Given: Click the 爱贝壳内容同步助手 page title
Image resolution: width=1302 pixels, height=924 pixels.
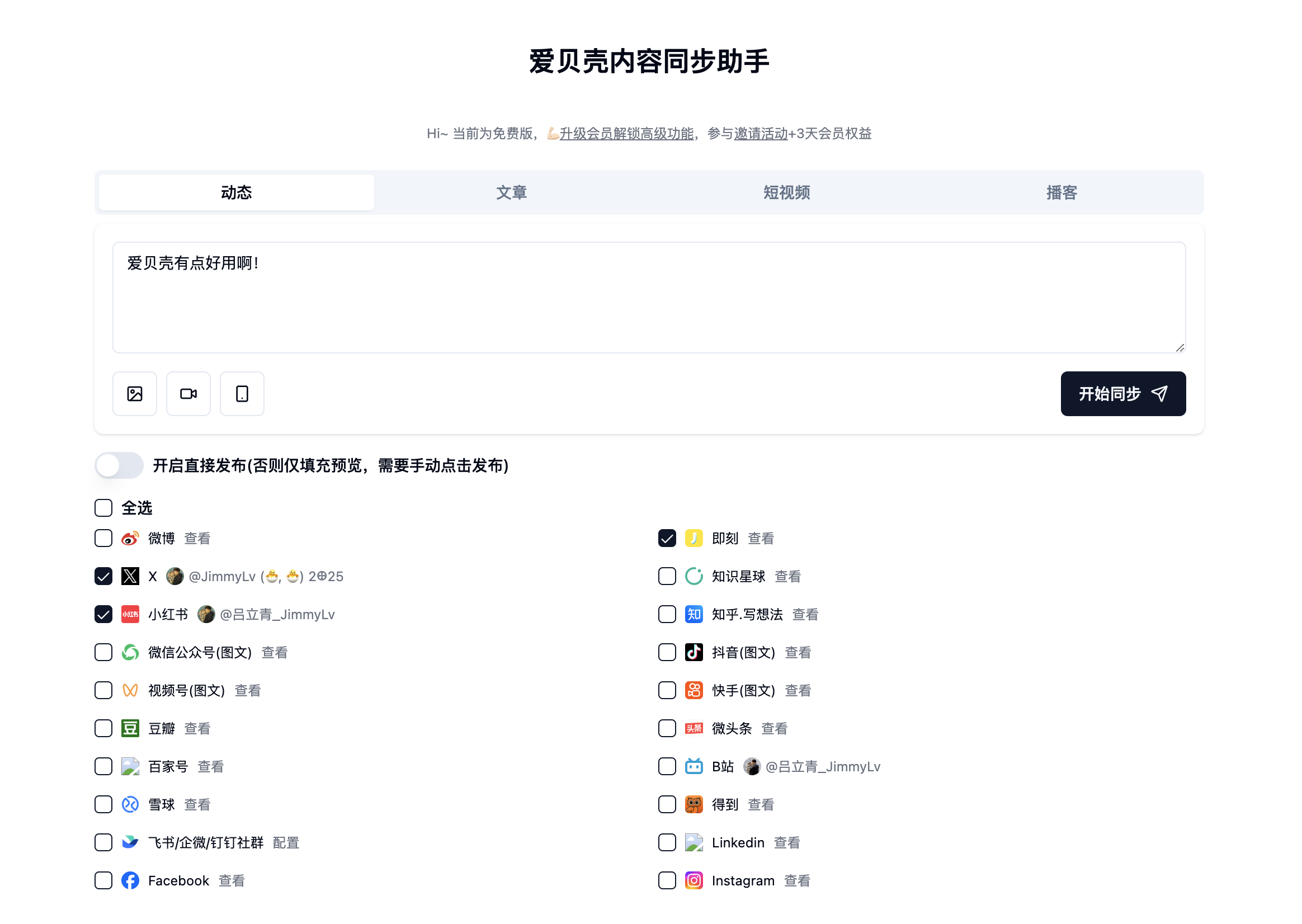Looking at the screenshot, I should coord(649,61).
